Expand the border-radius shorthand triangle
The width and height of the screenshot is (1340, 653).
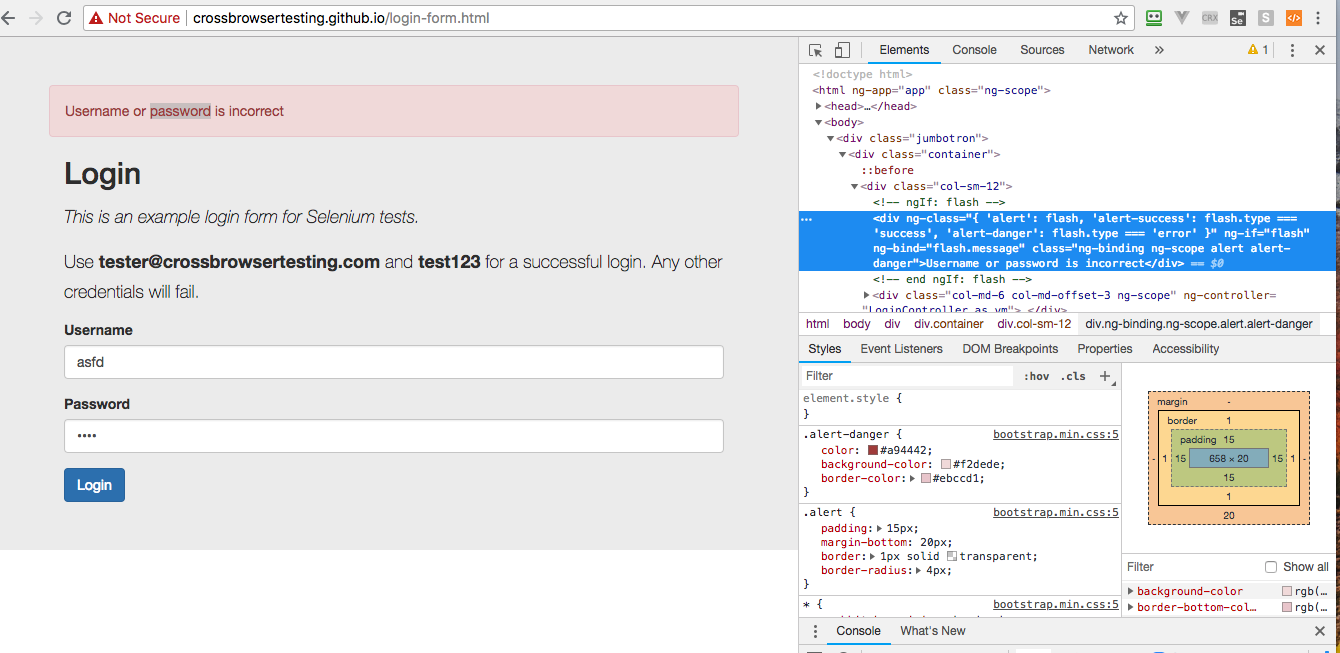918,570
